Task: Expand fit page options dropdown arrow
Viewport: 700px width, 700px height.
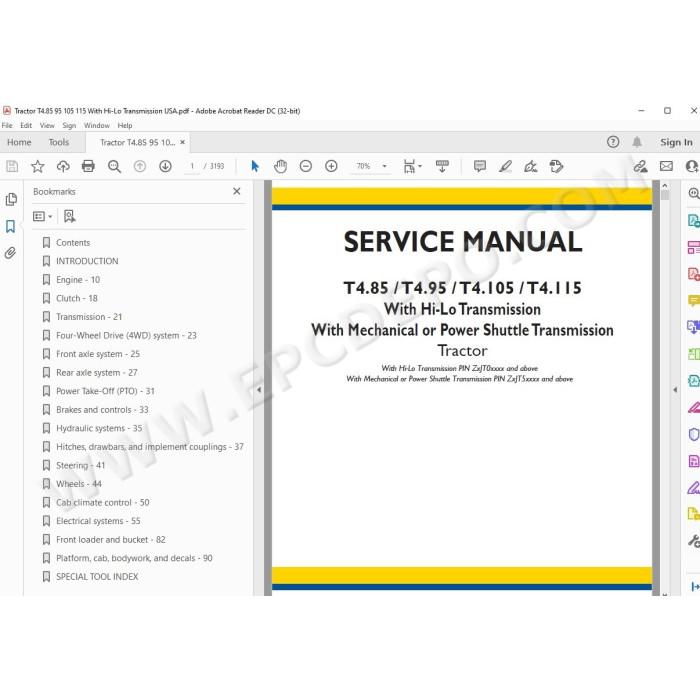Action: pyautogui.click(x=420, y=167)
